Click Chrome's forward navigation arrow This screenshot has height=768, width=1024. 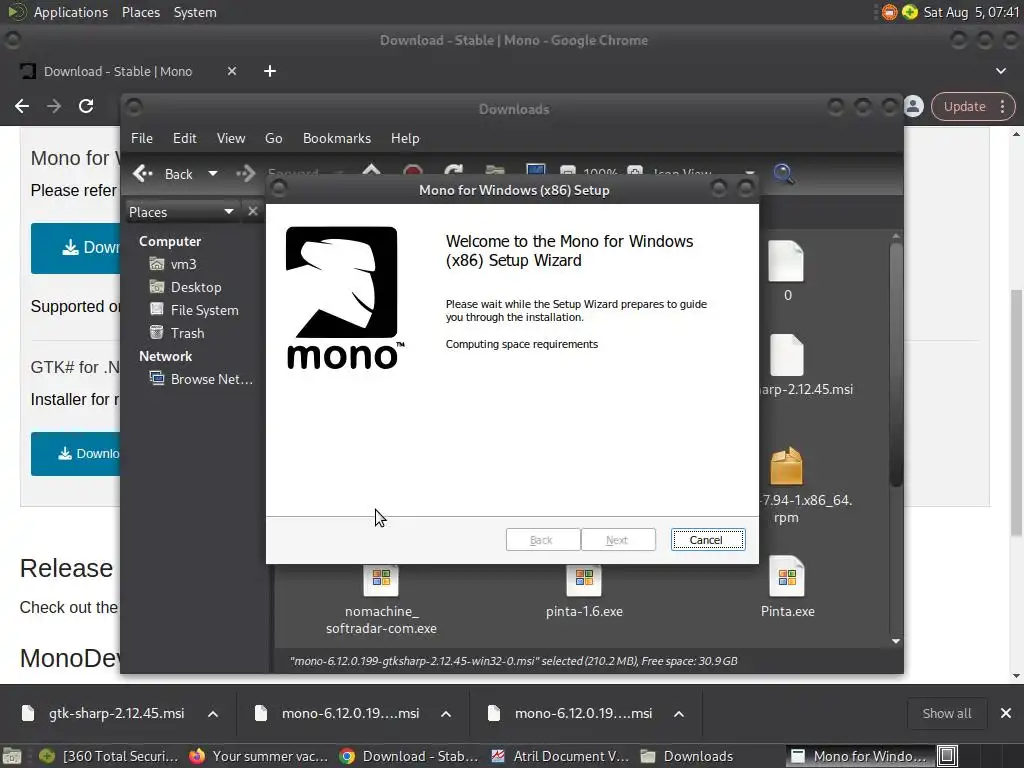[x=54, y=106]
